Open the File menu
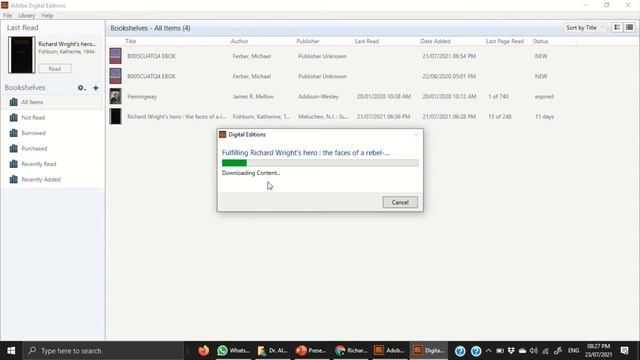The width and height of the screenshot is (640, 360). click(7, 16)
